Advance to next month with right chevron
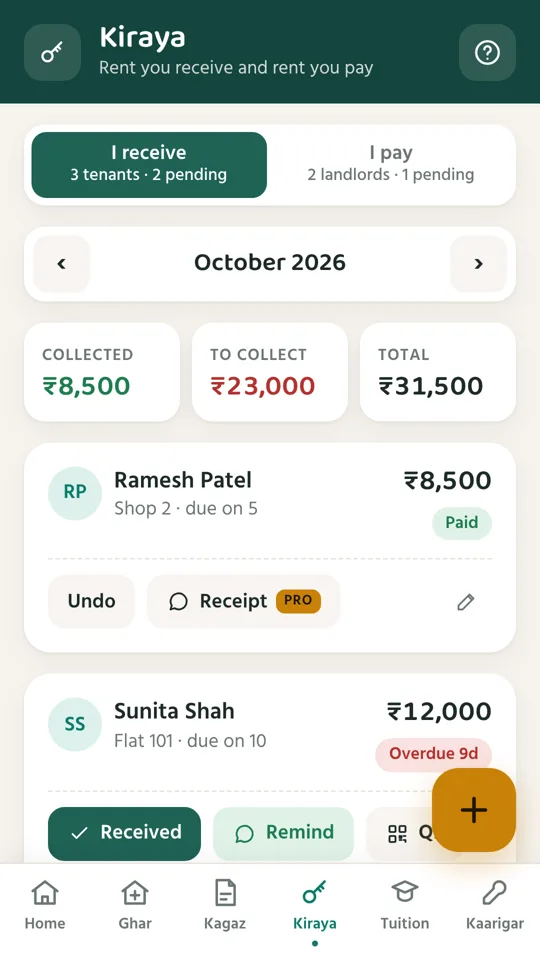This screenshot has height=960, width=540. pos(478,264)
